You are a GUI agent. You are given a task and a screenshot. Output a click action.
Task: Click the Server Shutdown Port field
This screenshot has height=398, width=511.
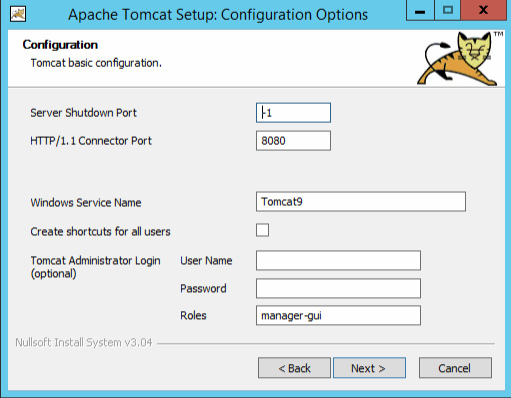pyautogui.click(x=293, y=113)
